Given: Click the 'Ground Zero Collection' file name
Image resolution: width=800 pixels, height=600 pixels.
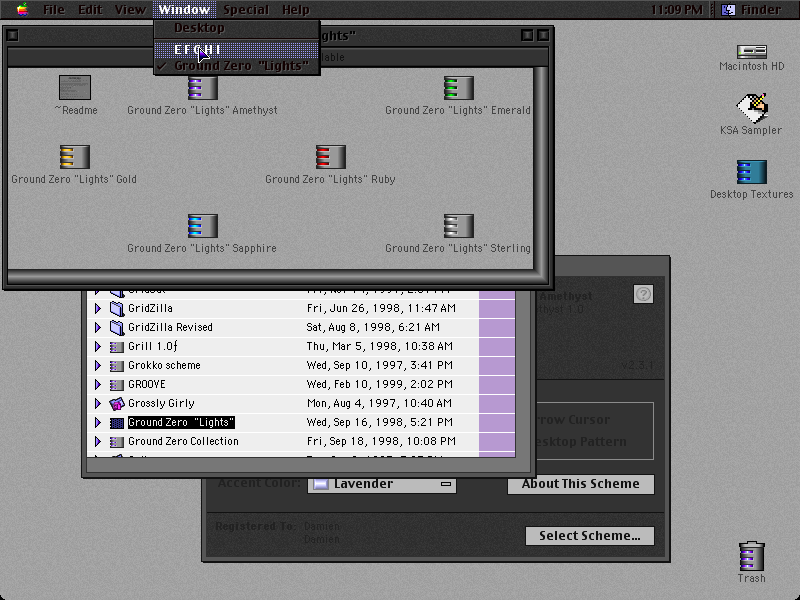Looking at the screenshot, I should click(x=183, y=441).
